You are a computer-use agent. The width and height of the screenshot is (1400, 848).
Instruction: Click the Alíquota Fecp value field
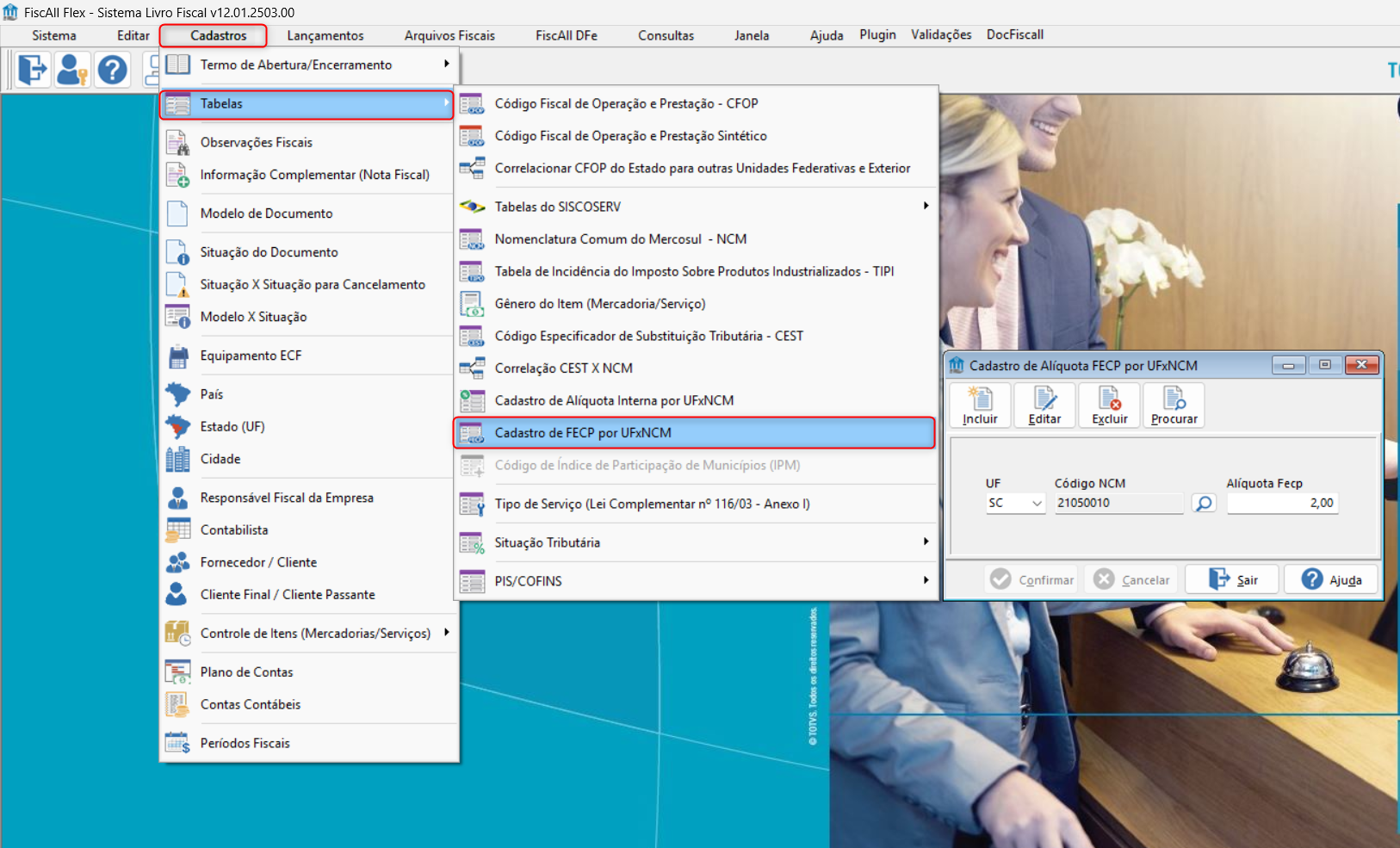coord(1282,503)
